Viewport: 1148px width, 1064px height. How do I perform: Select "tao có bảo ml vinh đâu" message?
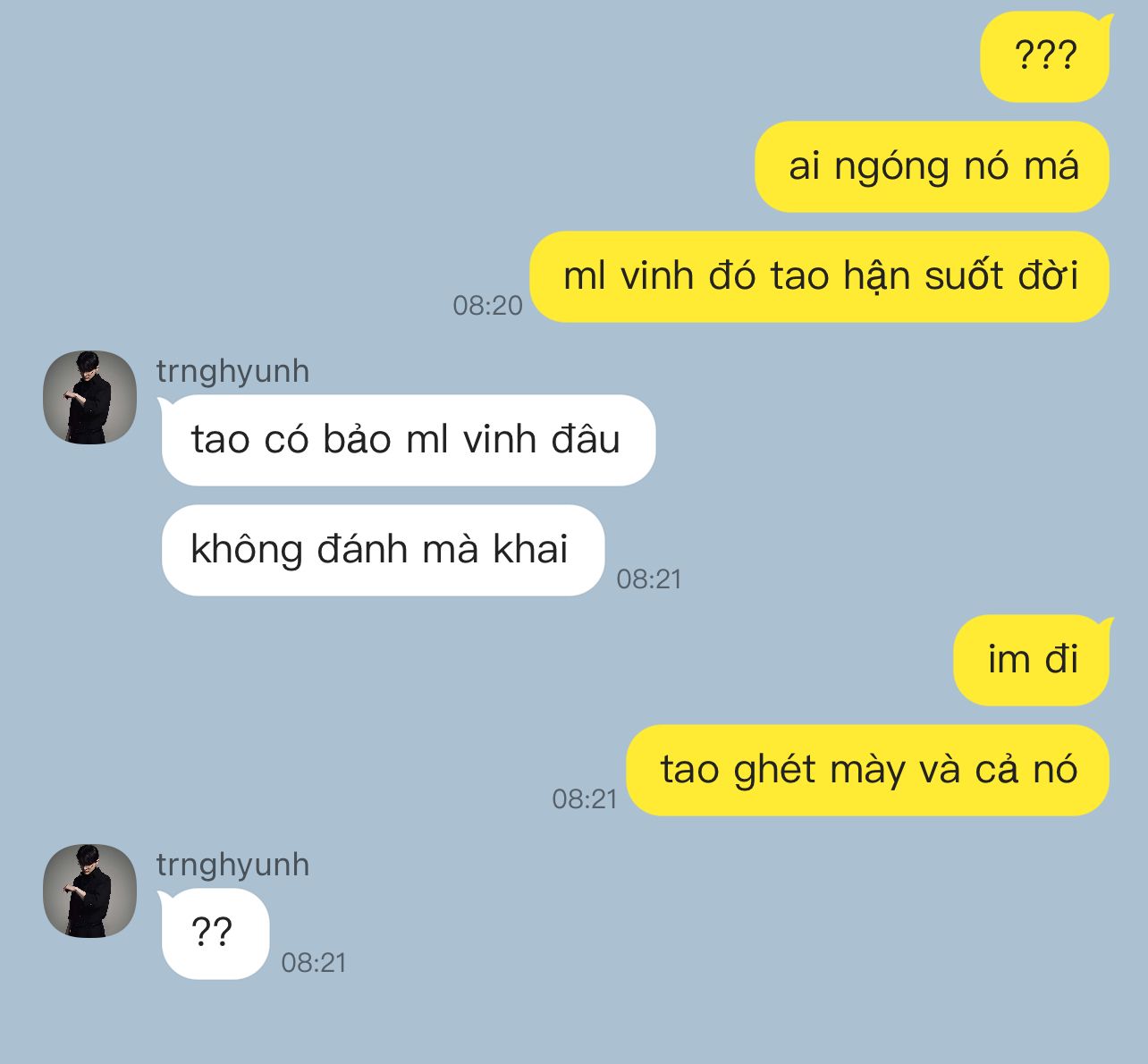(x=407, y=440)
